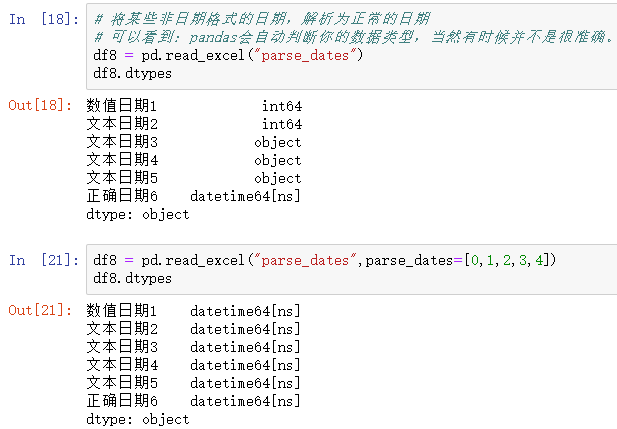Select 数值日期1 int64 row in Out[18]

(194, 105)
